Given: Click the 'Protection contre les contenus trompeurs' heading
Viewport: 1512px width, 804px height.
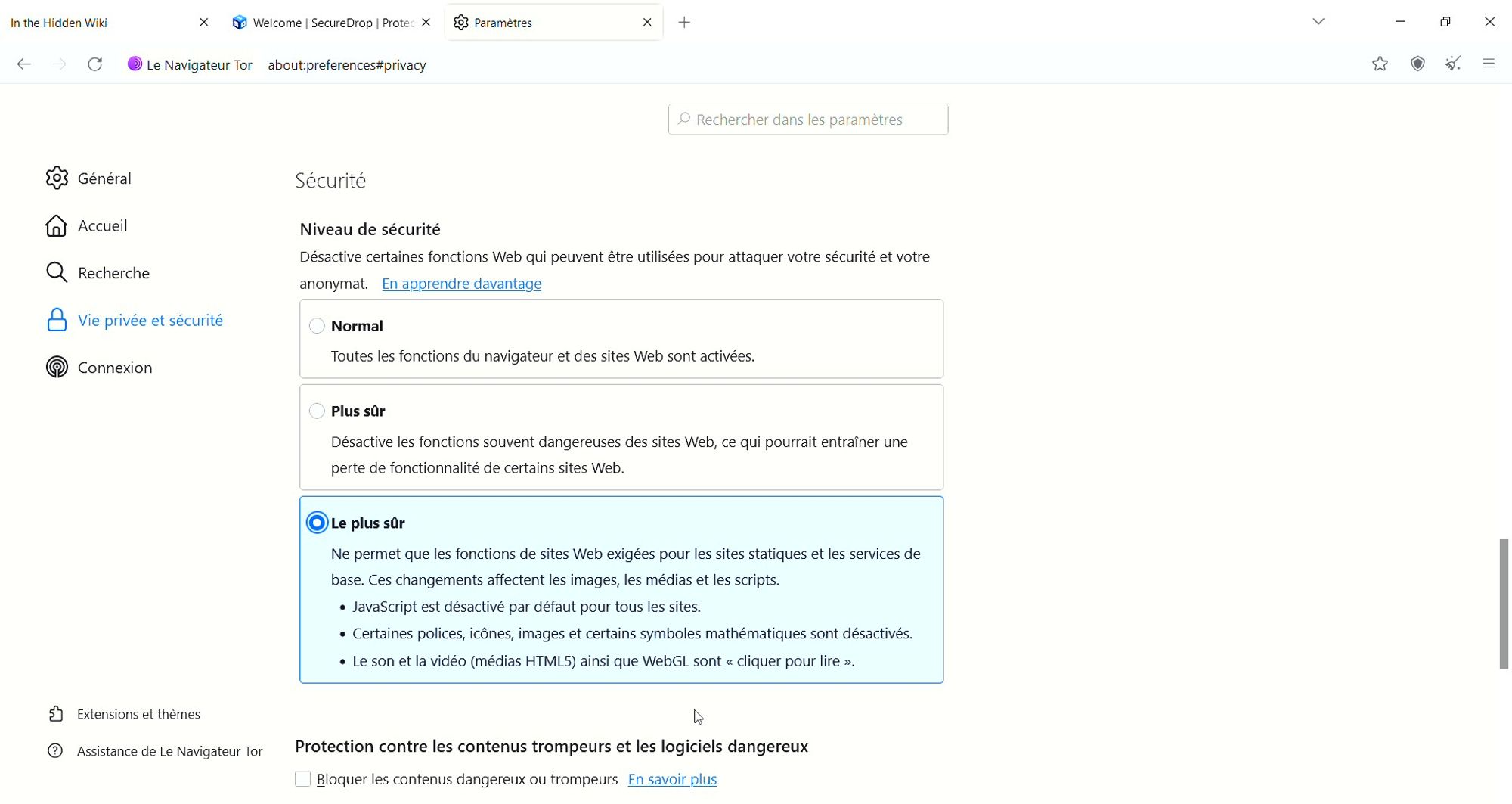Looking at the screenshot, I should click(552, 747).
